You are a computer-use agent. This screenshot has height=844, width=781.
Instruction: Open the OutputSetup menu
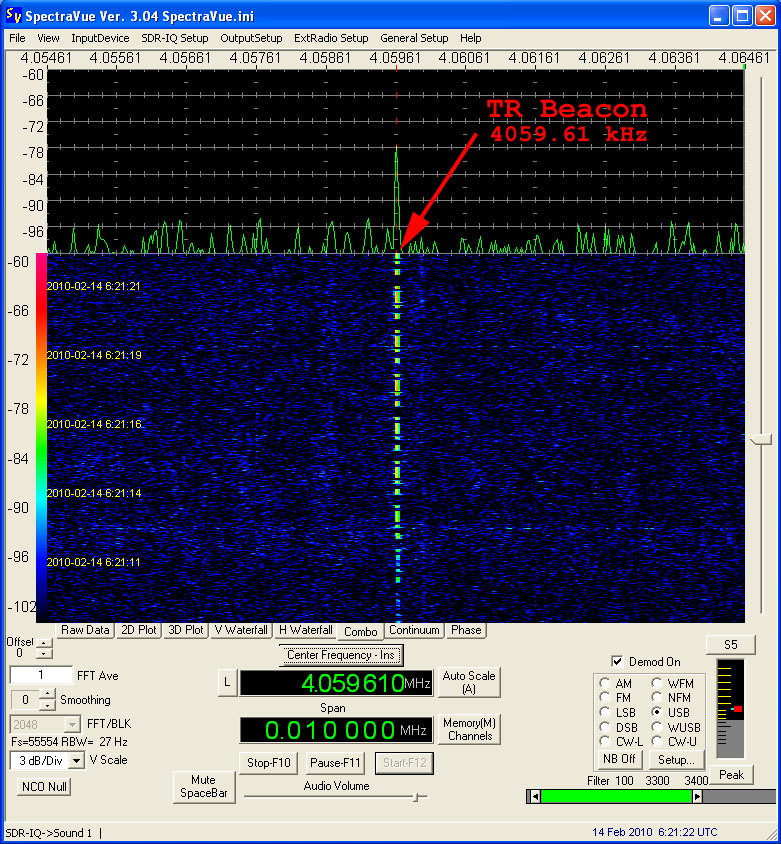click(251, 38)
